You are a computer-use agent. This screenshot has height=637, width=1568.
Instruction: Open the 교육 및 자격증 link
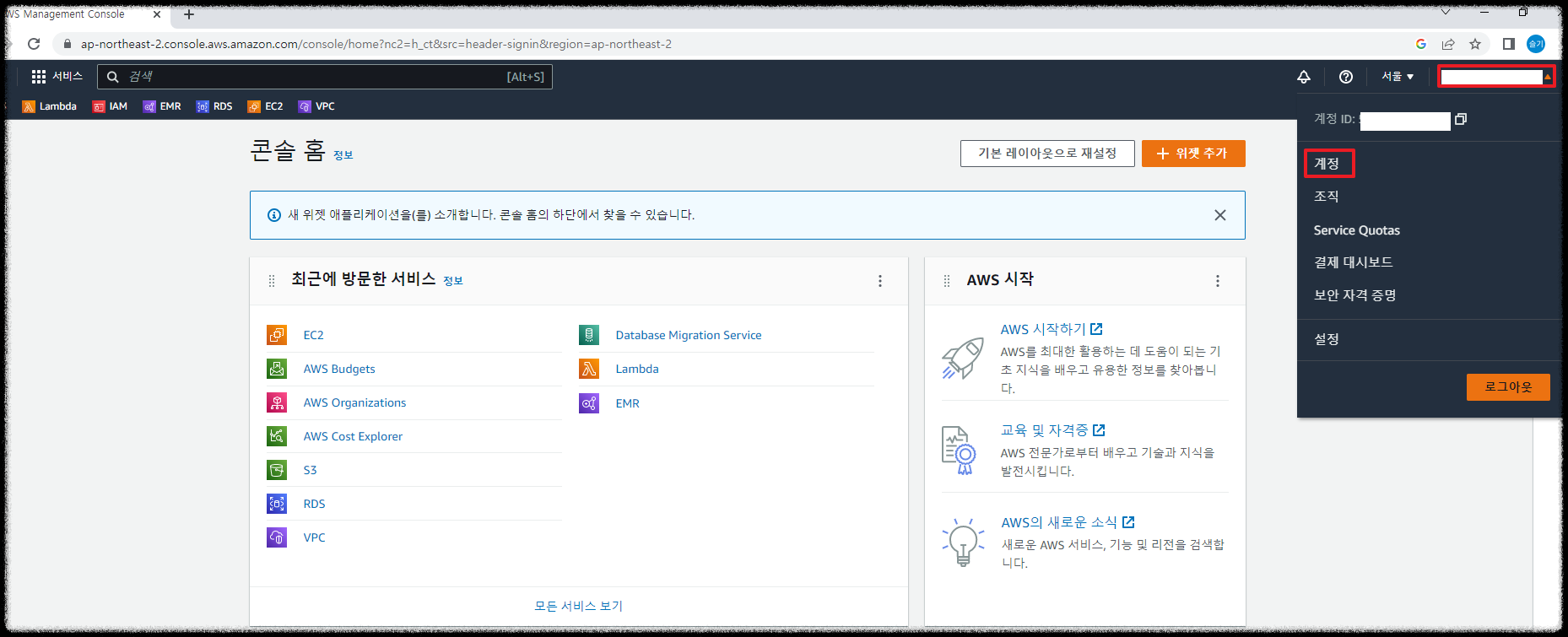pos(1053,430)
